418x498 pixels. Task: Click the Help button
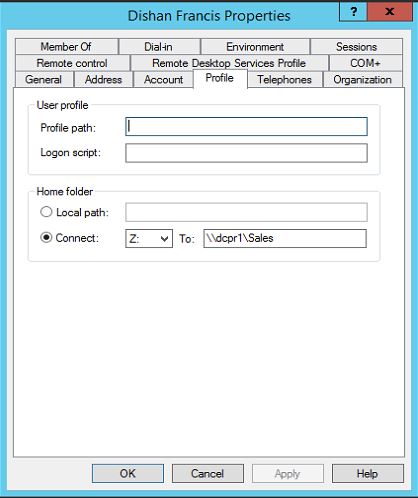tap(367, 473)
